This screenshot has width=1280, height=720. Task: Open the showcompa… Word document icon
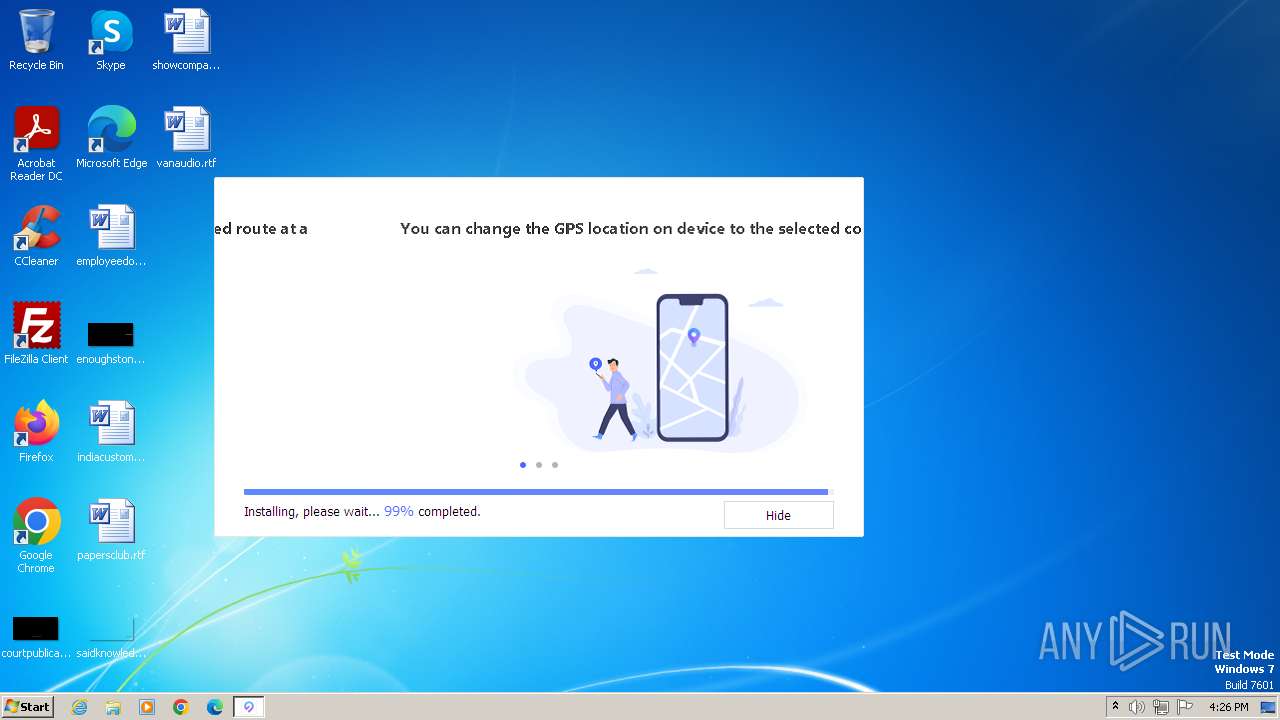click(x=186, y=40)
